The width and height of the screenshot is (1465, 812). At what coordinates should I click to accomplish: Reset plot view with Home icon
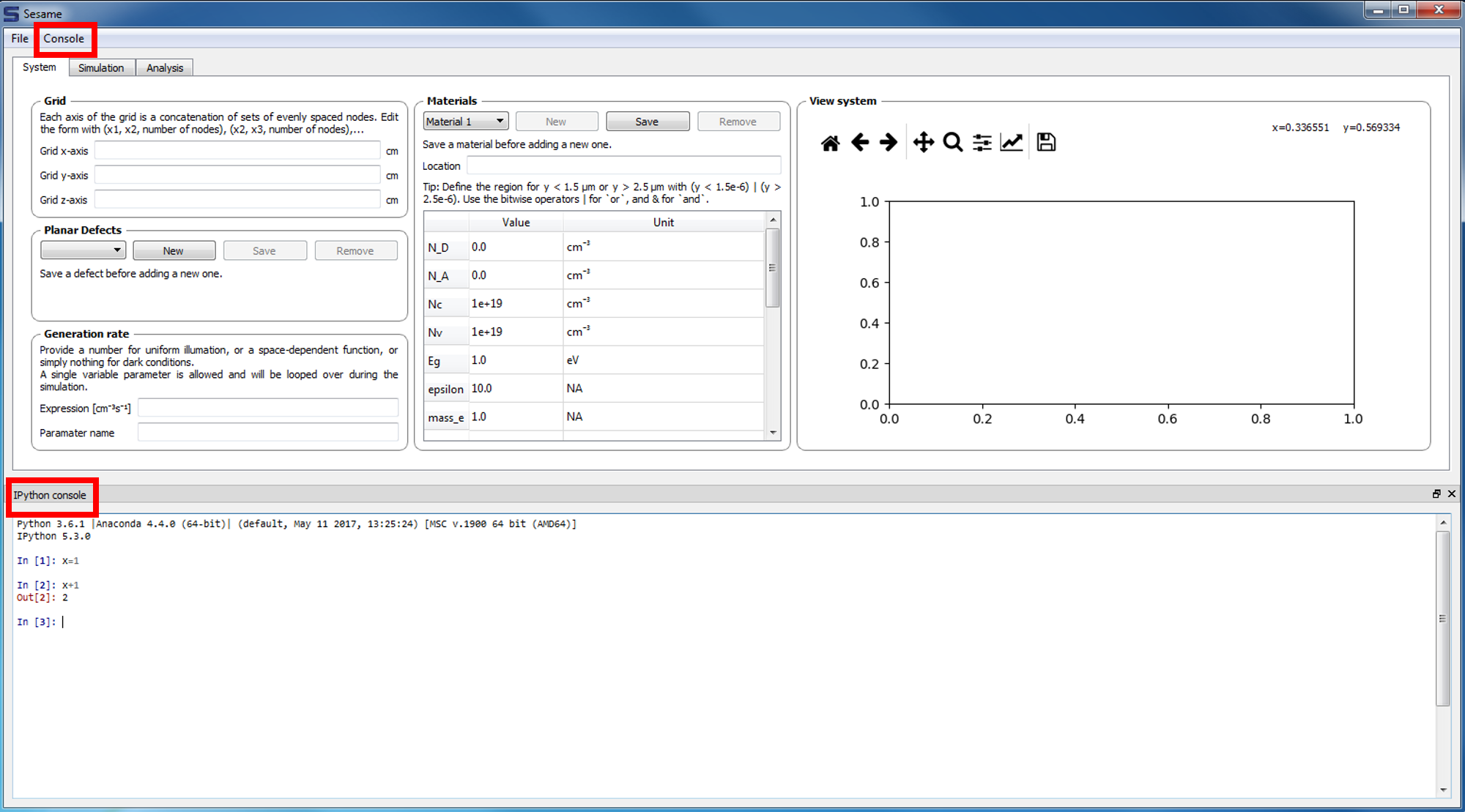(x=830, y=143)
